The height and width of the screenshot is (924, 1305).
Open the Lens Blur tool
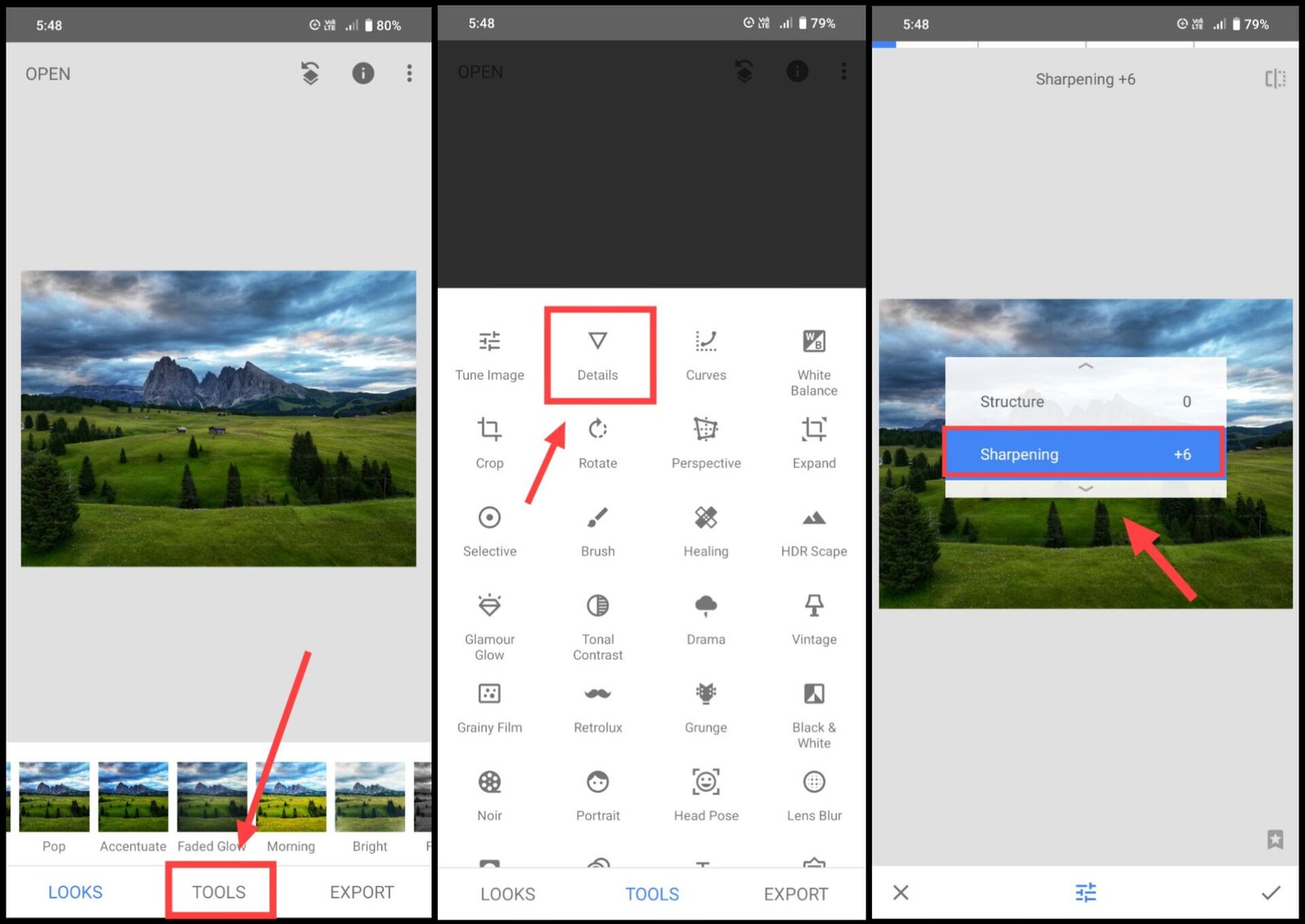click(814, 796)
